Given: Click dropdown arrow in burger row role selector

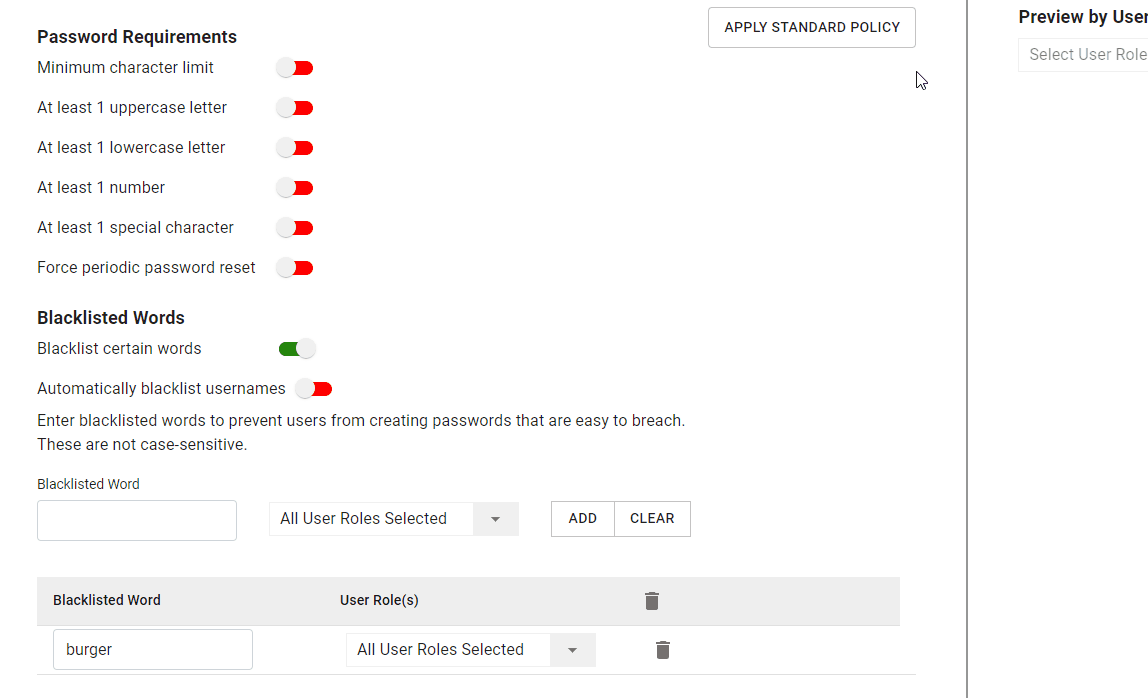Looking at the screenshot, I should click(x=572, y=649).
